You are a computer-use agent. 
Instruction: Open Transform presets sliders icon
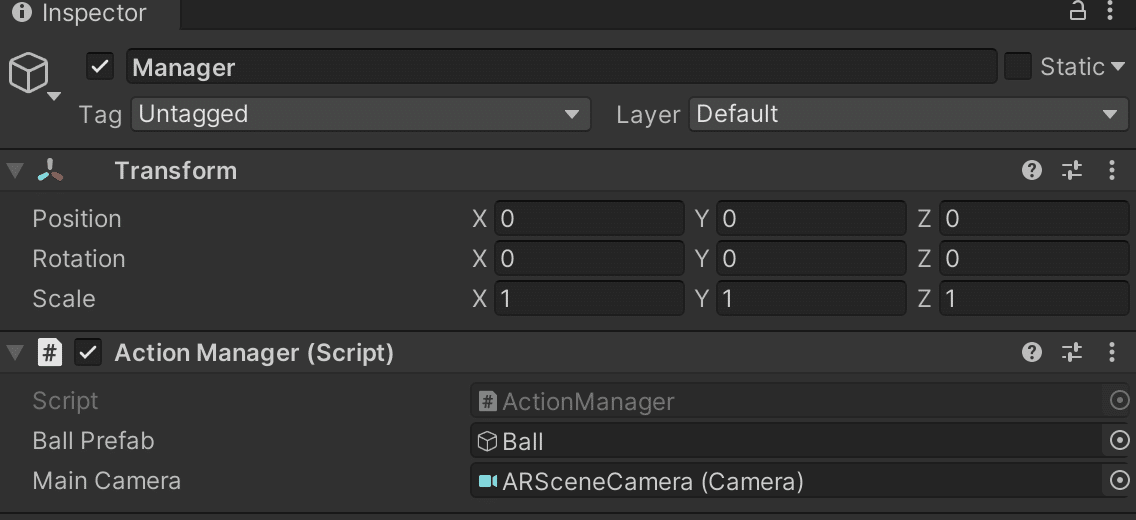pyautogui.click(x=1072, y=171)
